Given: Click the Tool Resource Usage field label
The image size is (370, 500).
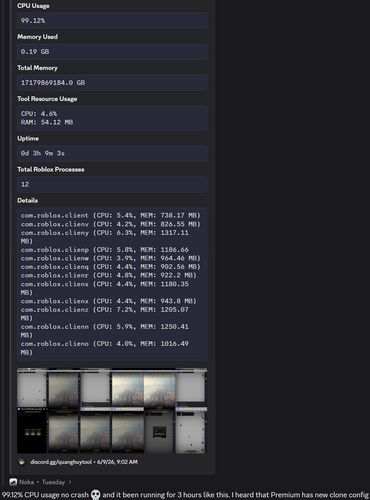Looking at the screenshot, I should (47, 99).
